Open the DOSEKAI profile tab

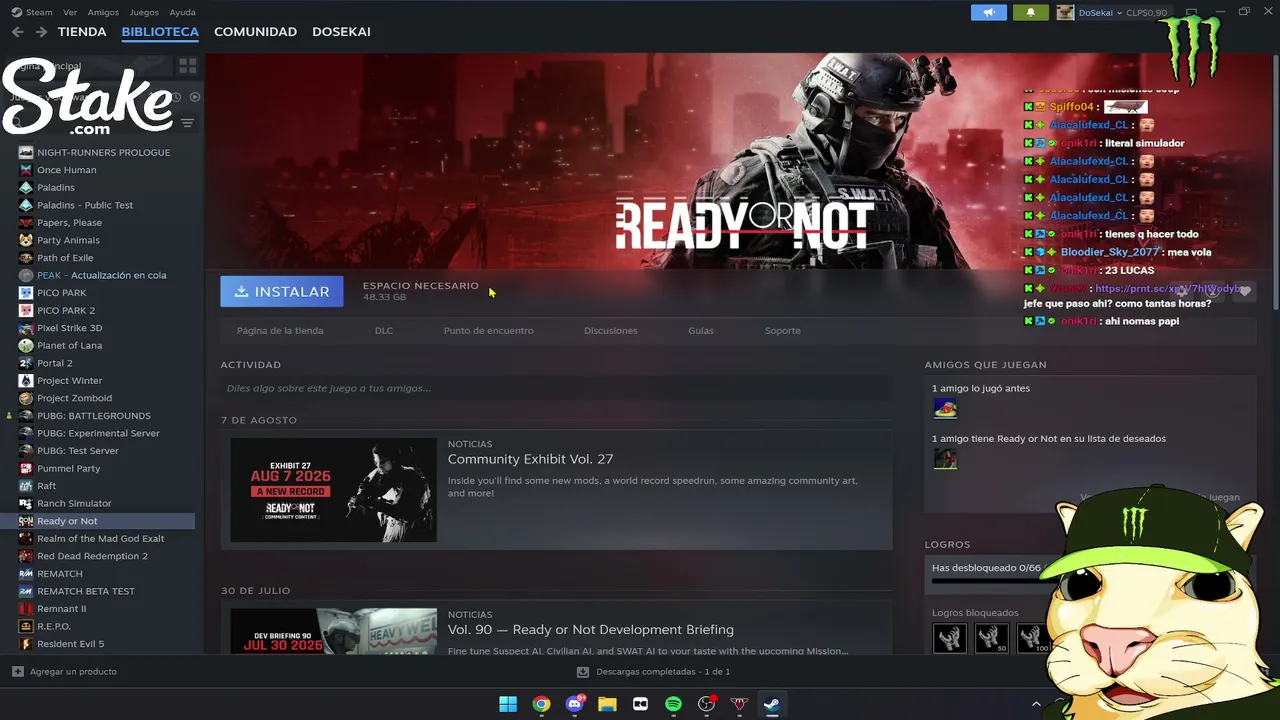[341, 32]
